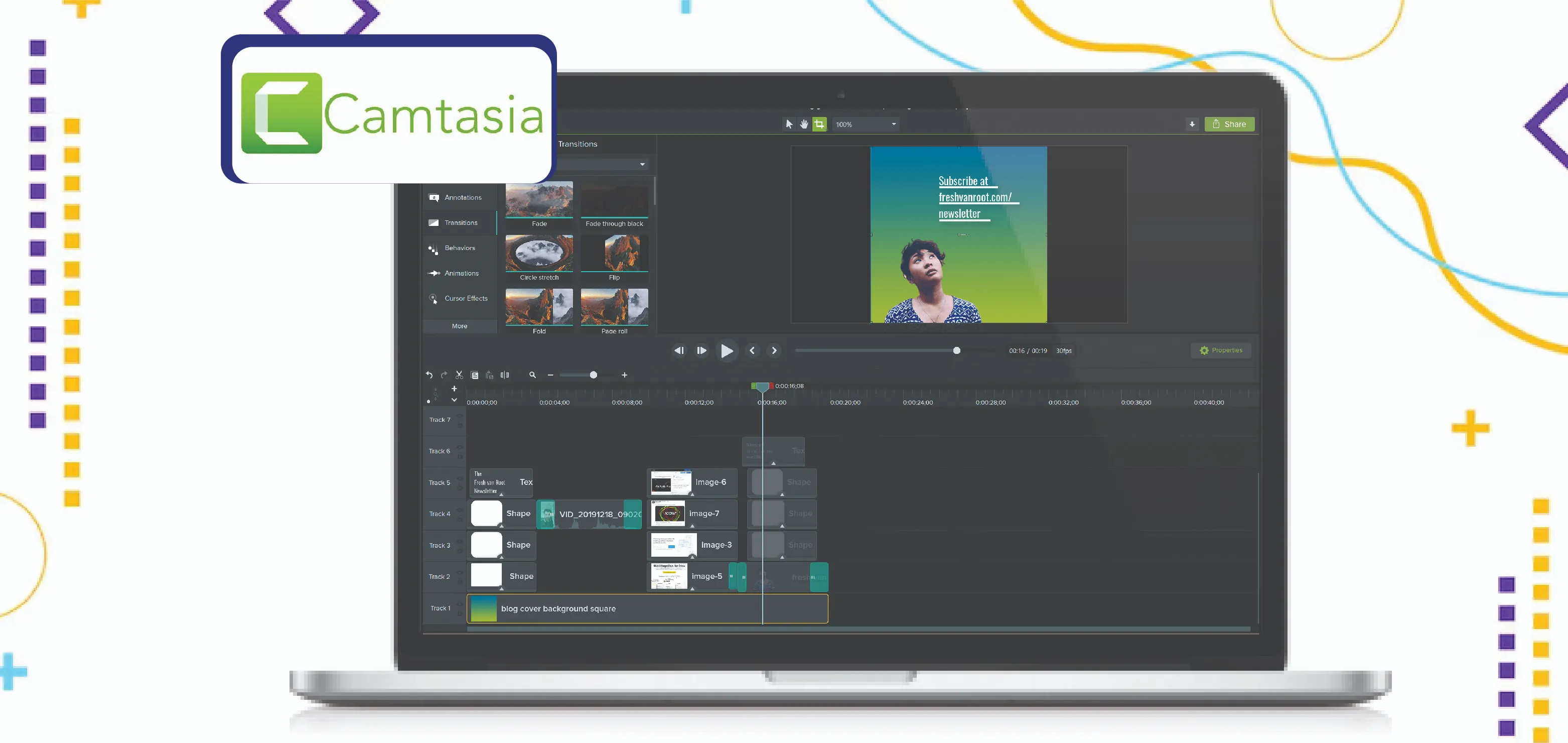The width and height of the screenshot is (1568, 743).
Task: Select the Circle stretch transition
Action: 539,254
